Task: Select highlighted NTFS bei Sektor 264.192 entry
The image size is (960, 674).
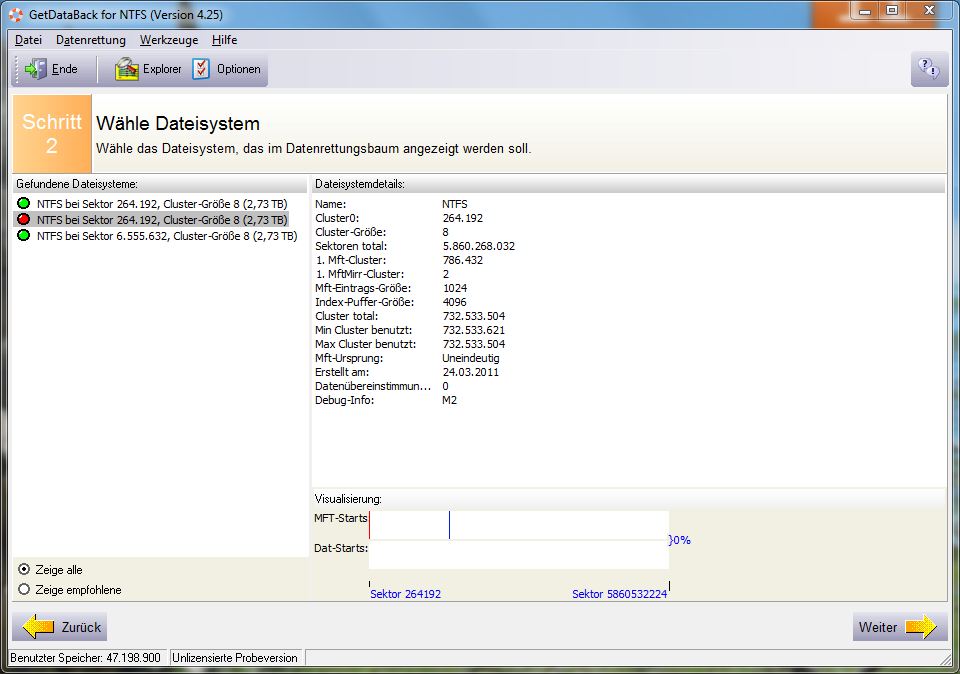Action: tap(162, 220)
